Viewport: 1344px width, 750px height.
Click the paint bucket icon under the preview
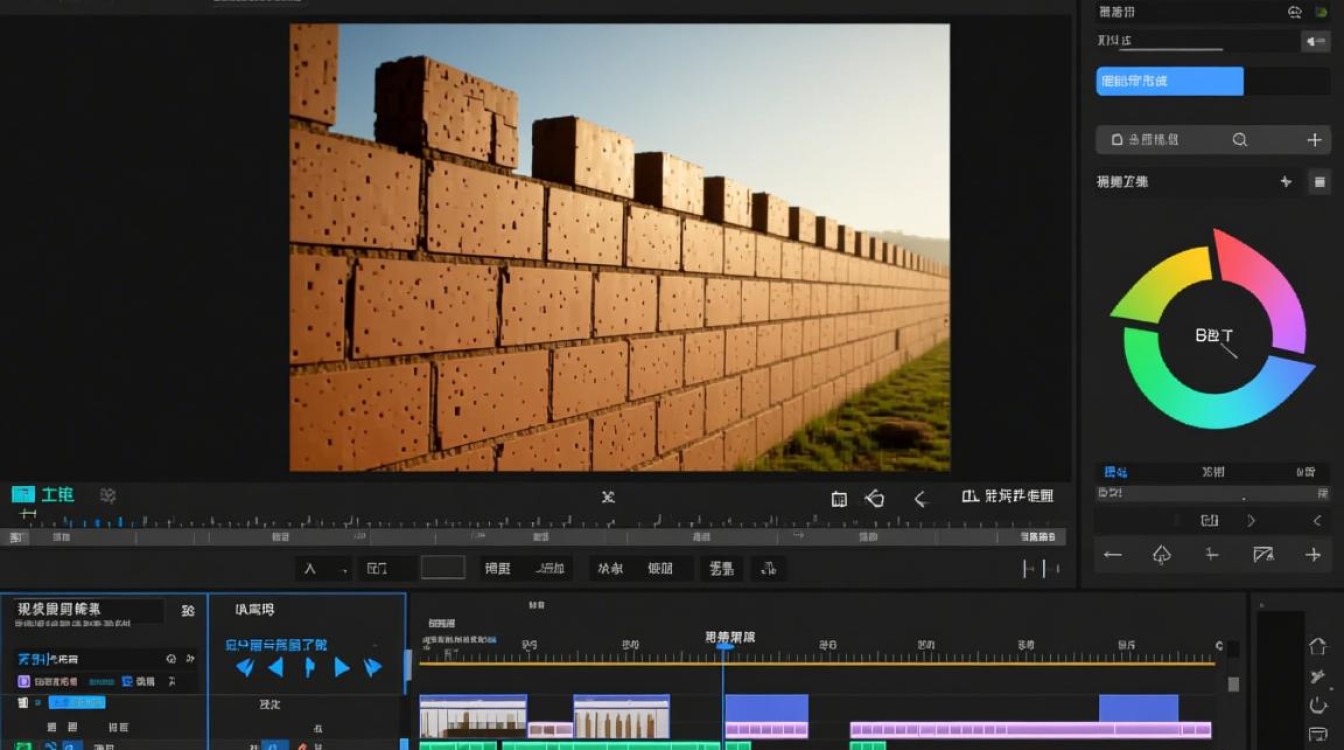tap(875, 498)
